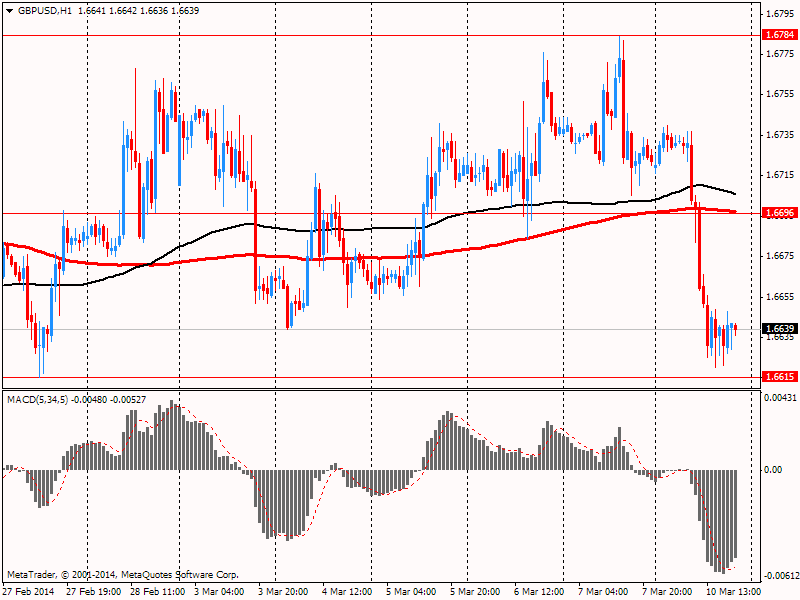Select the 28 Feb 11:00 time label
This screenshot has width=800, height=600.
click(x=158, y=592)
